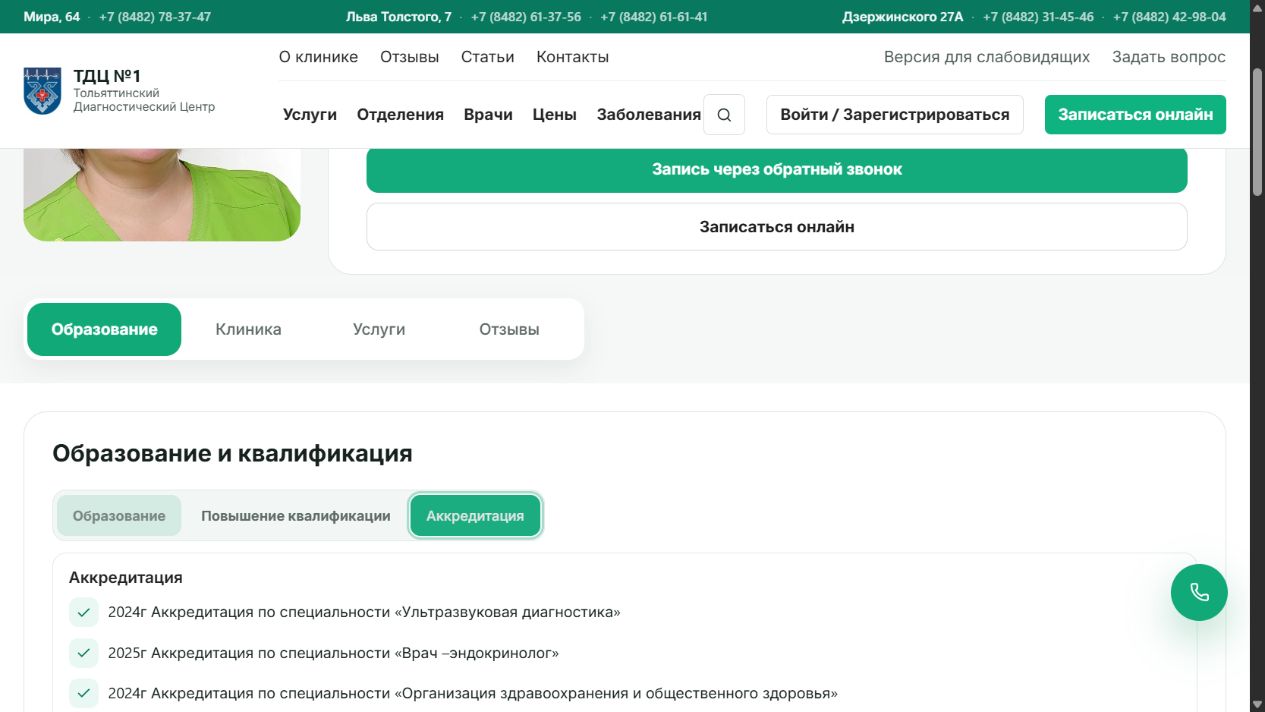The width and height of the screenshot is (1265, 712).
Task: Open the Цены menu item
Action: [554, 115]
